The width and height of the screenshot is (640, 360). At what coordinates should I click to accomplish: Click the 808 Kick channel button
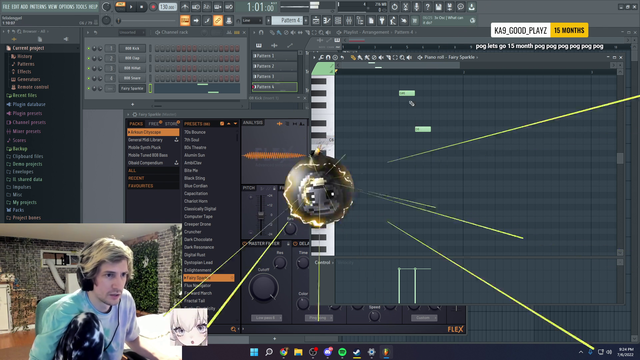tap(132, 48)
